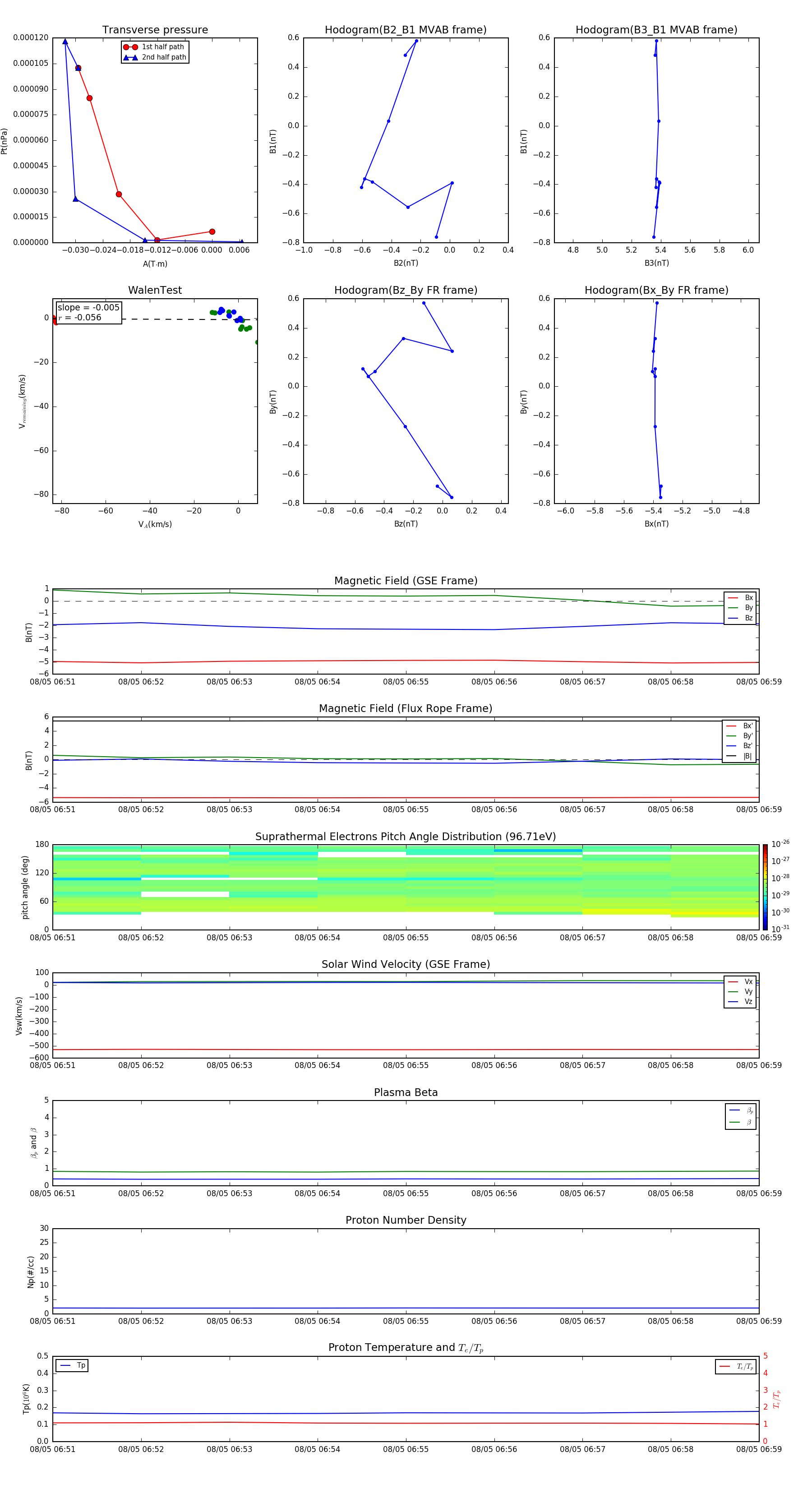Click 'Magnetic Field (GSE Frame)' title

coord(406,581)
